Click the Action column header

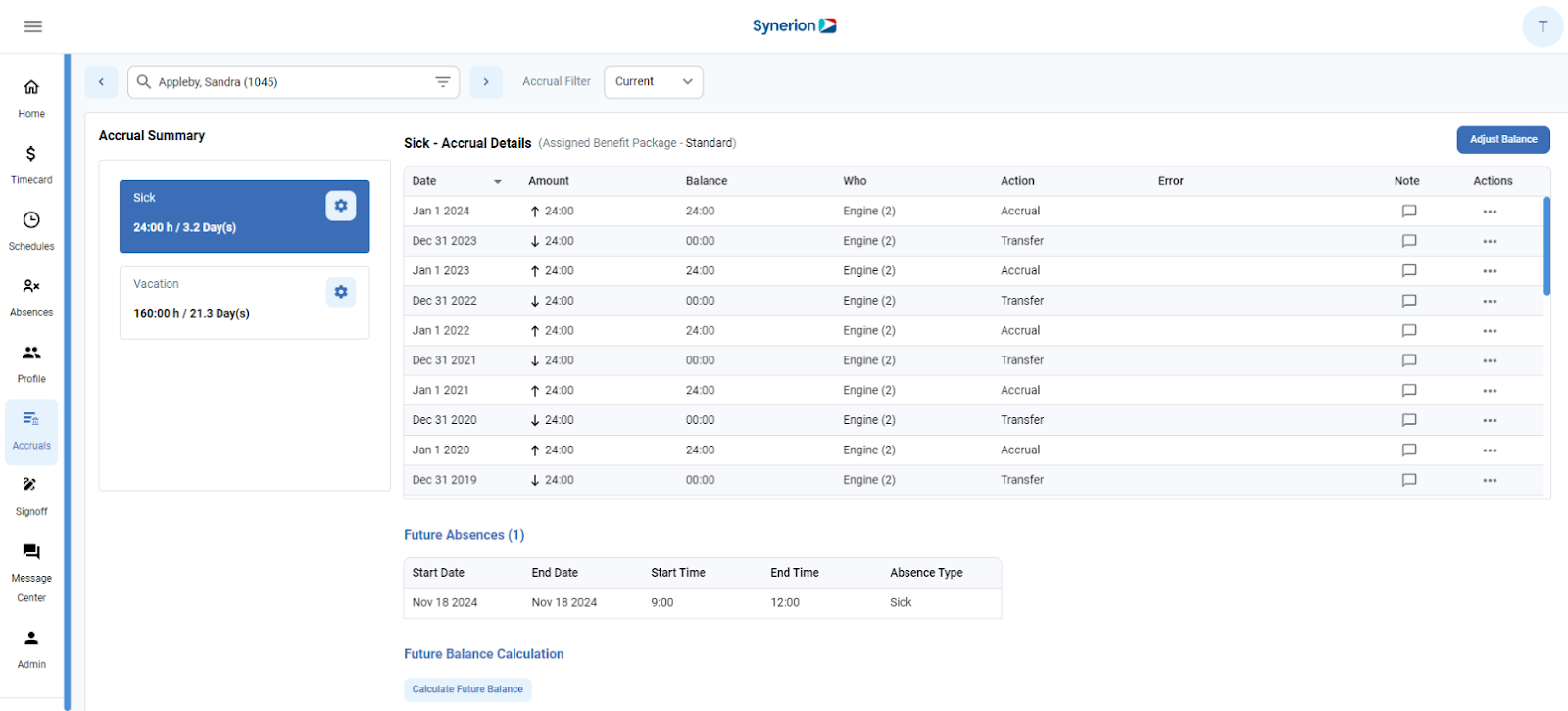pos(1017,181)
